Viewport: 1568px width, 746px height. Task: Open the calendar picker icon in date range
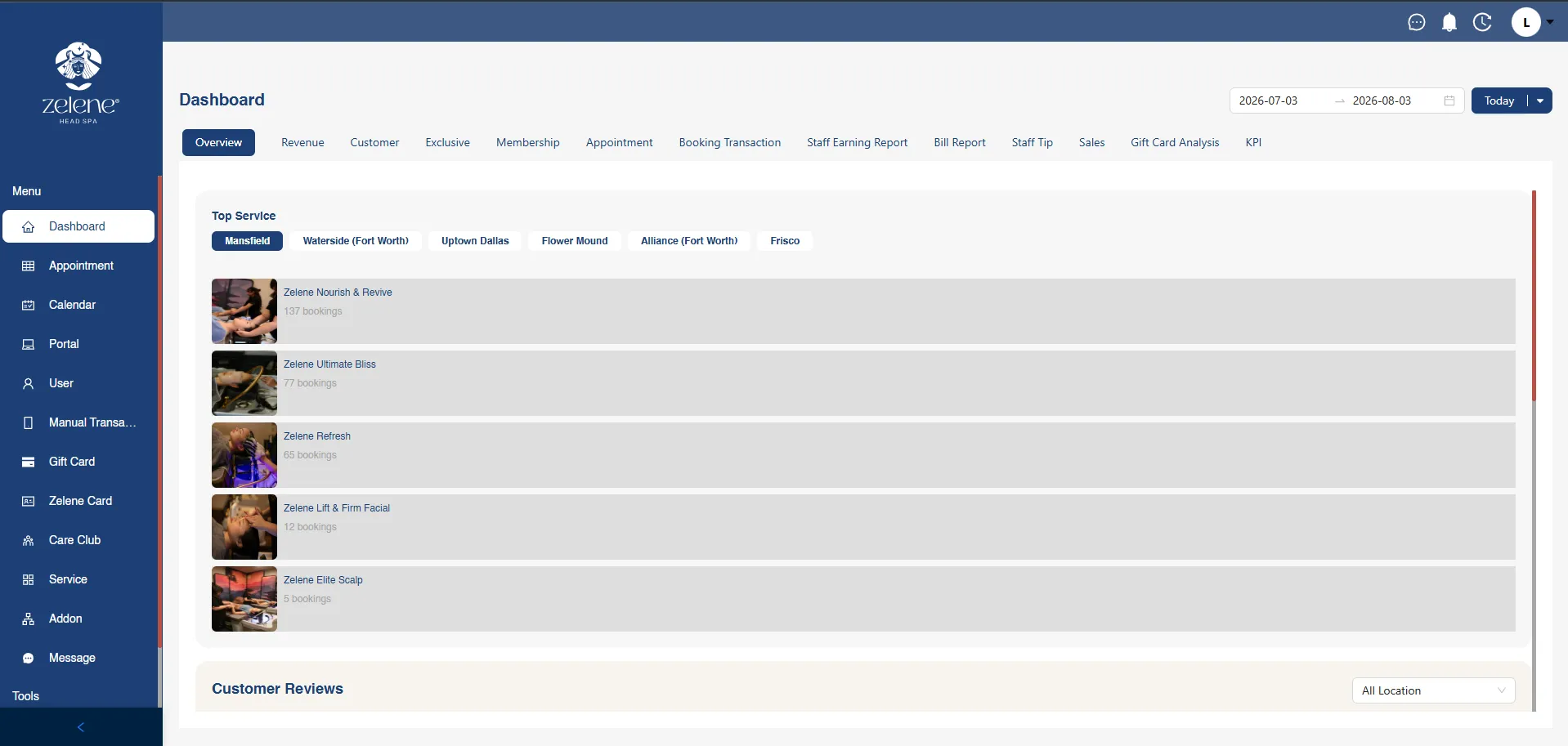tap(1449, 101)
